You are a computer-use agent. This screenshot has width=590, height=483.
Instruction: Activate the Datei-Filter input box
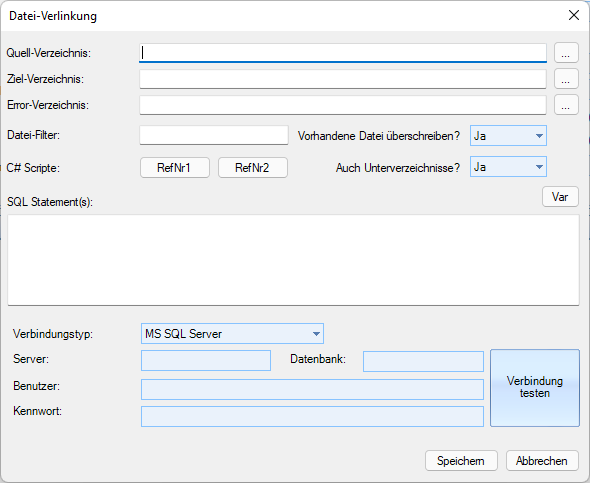pos(214,135)
